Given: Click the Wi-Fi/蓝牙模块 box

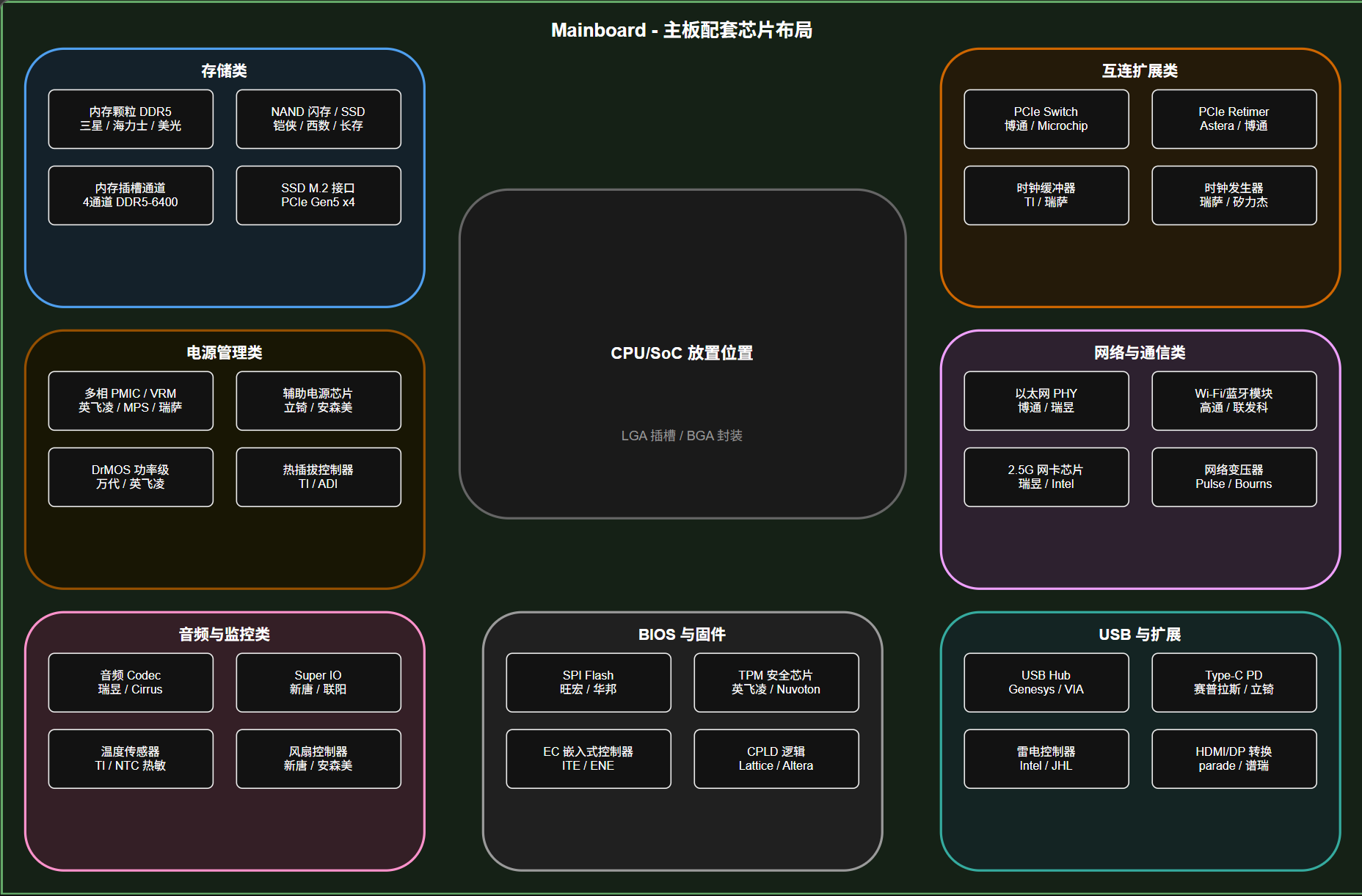Looking at the screenshot, I should click(1234, 401).
